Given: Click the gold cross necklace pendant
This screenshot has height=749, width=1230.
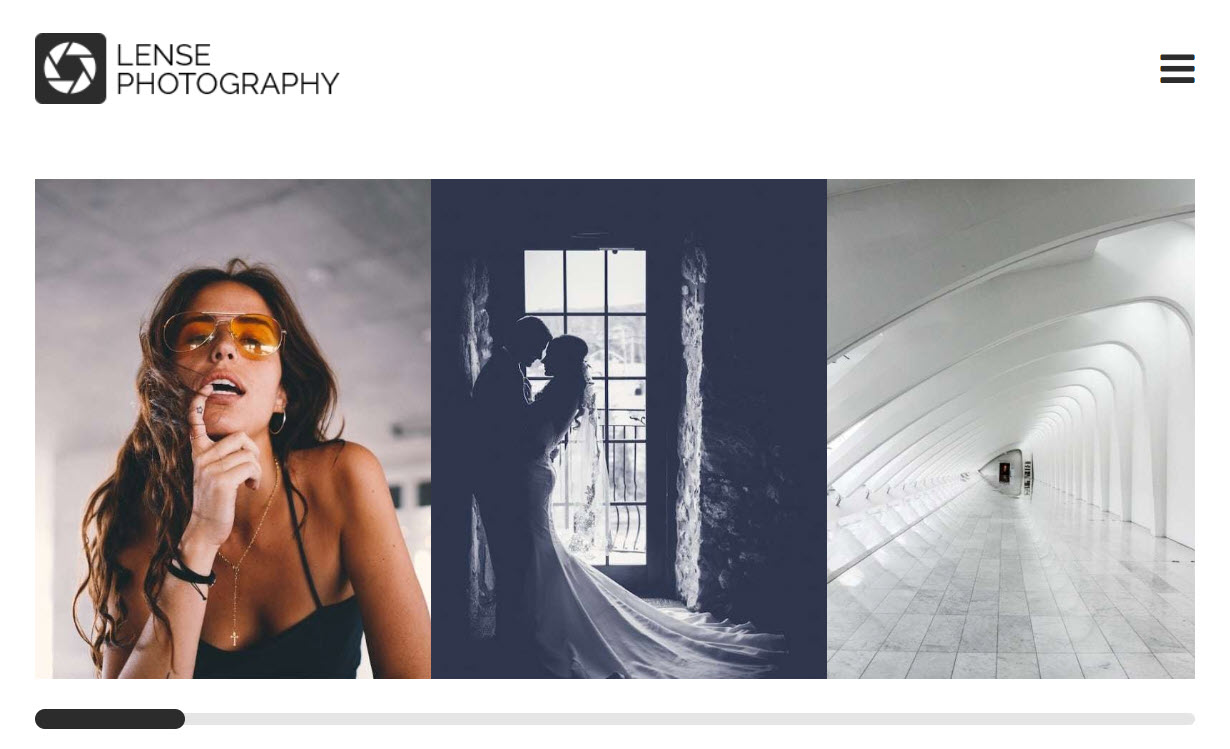Looking at the screenshot, I should pos(235,636).
